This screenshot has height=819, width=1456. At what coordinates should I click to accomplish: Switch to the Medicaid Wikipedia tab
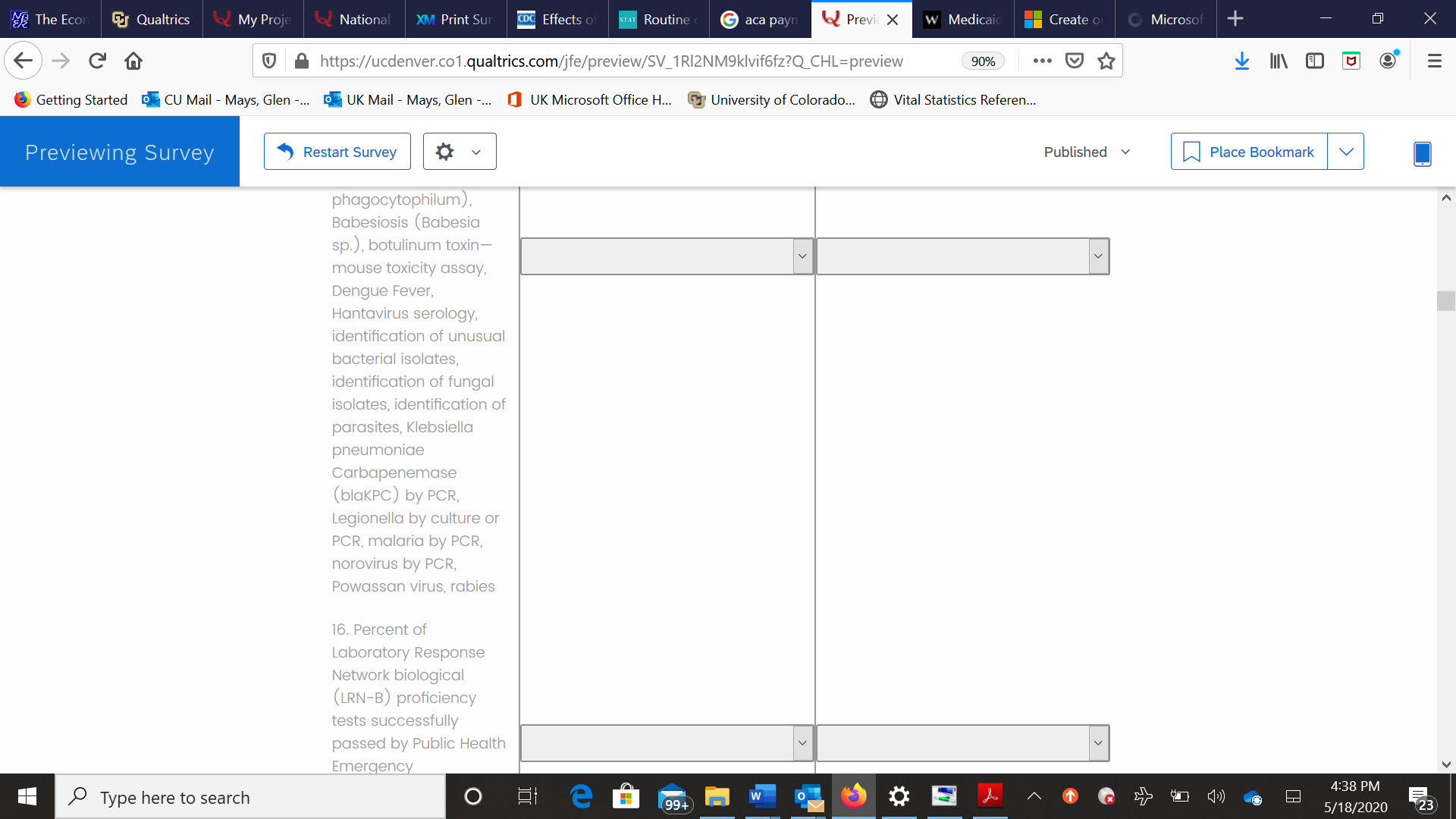pyautogui.click(x=963, y=19)
